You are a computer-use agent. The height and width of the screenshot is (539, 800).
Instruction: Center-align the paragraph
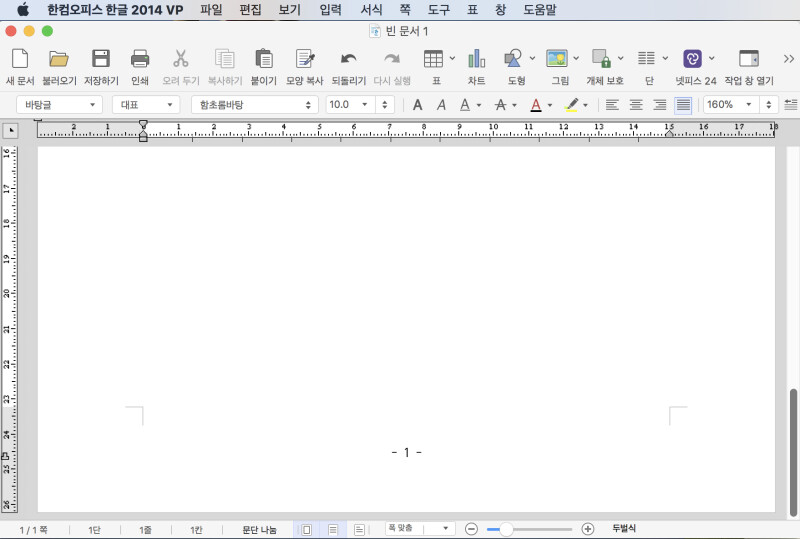click(636, 105)
